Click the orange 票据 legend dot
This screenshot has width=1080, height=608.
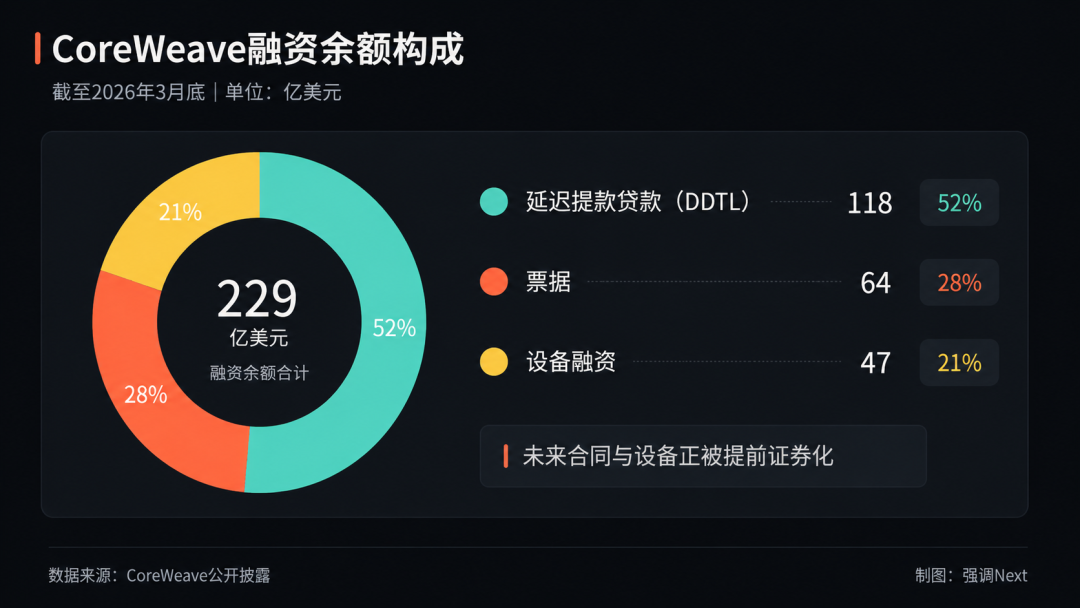(494, 282)
